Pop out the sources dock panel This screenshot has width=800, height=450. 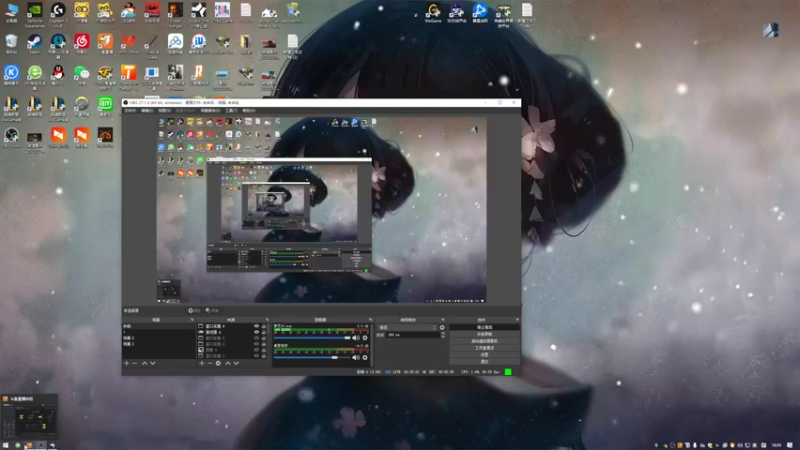[267, 320]
